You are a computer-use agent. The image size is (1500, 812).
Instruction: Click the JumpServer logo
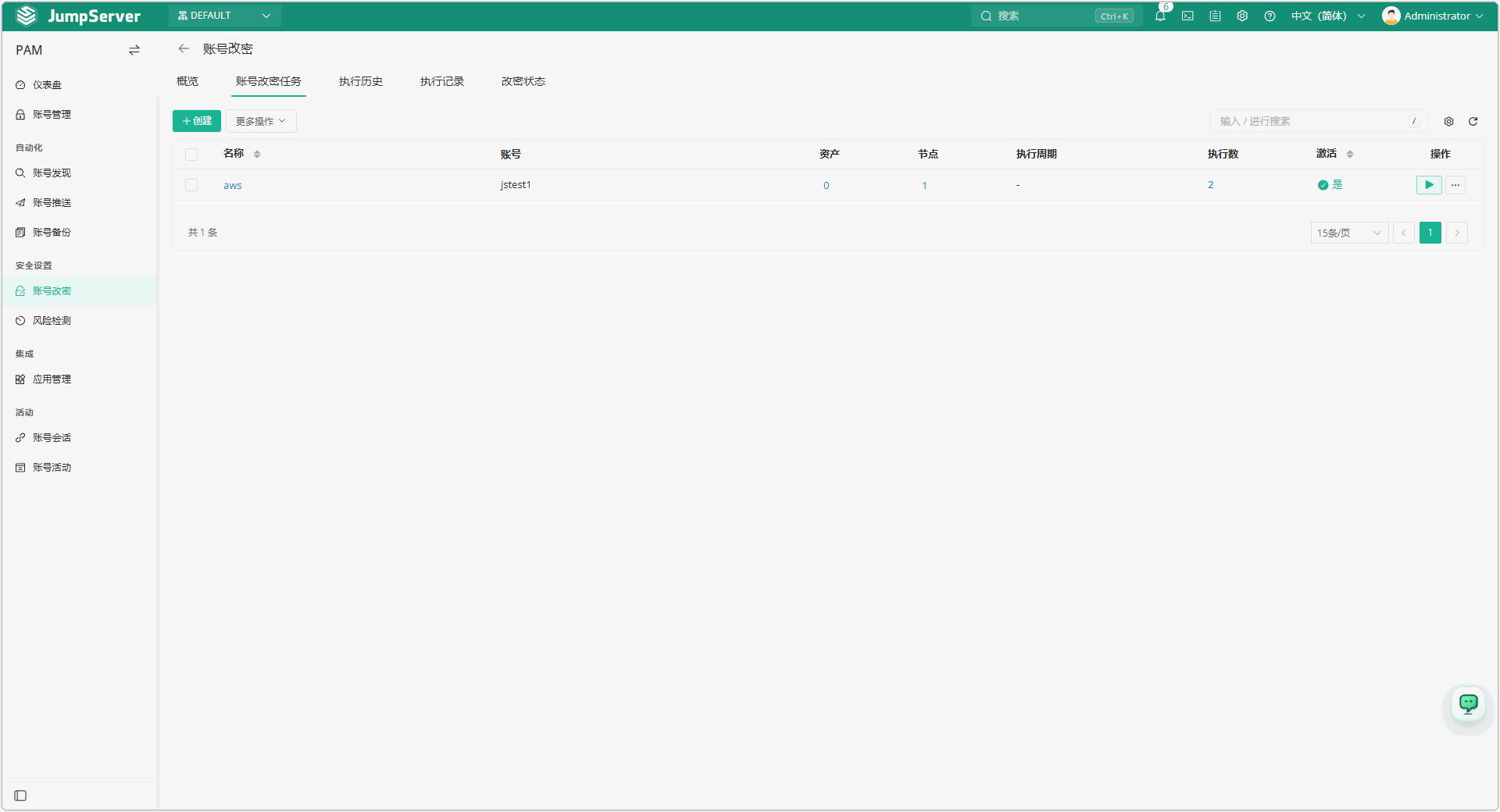[78, 16]
